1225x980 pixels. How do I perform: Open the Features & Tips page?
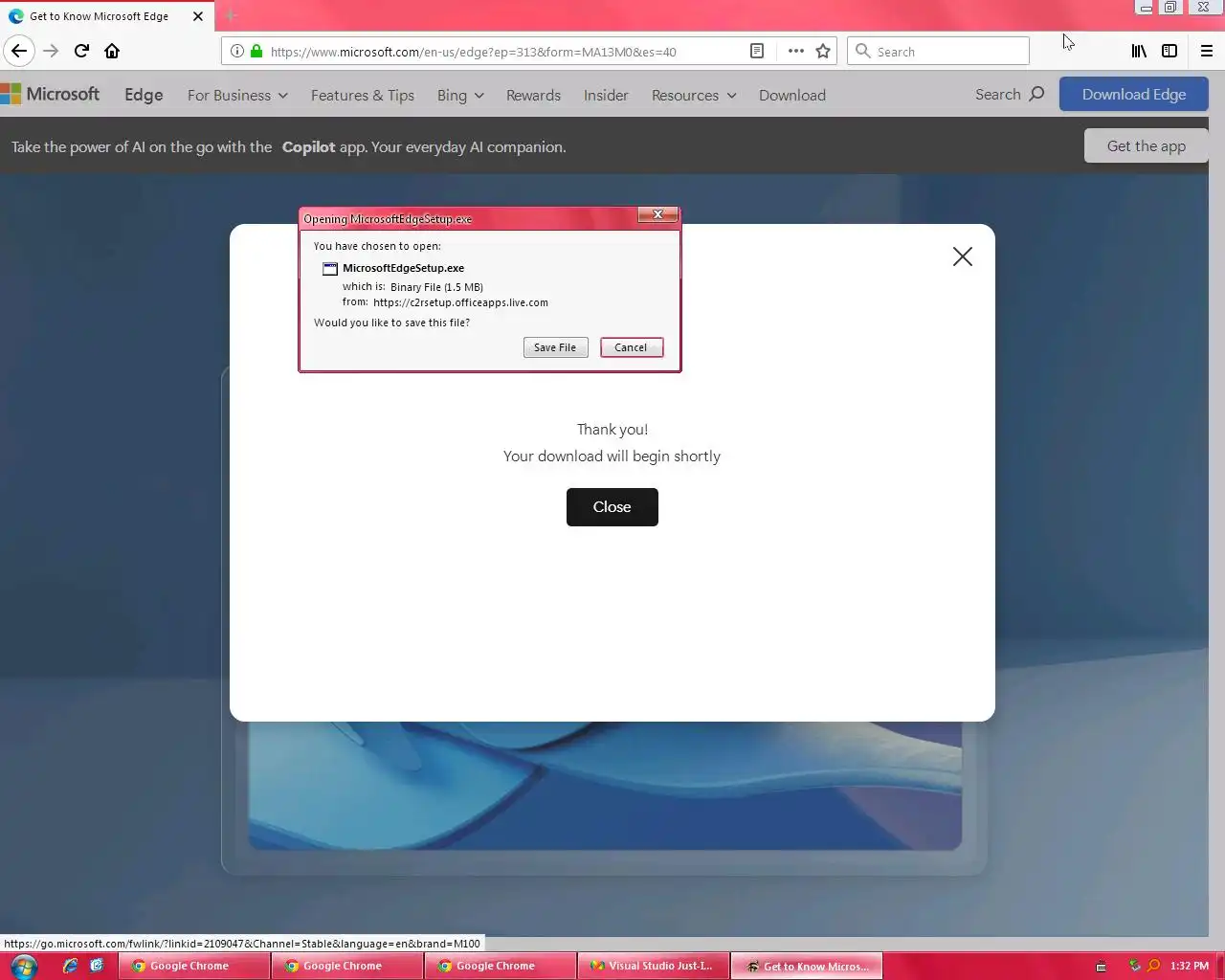(363, 95)
